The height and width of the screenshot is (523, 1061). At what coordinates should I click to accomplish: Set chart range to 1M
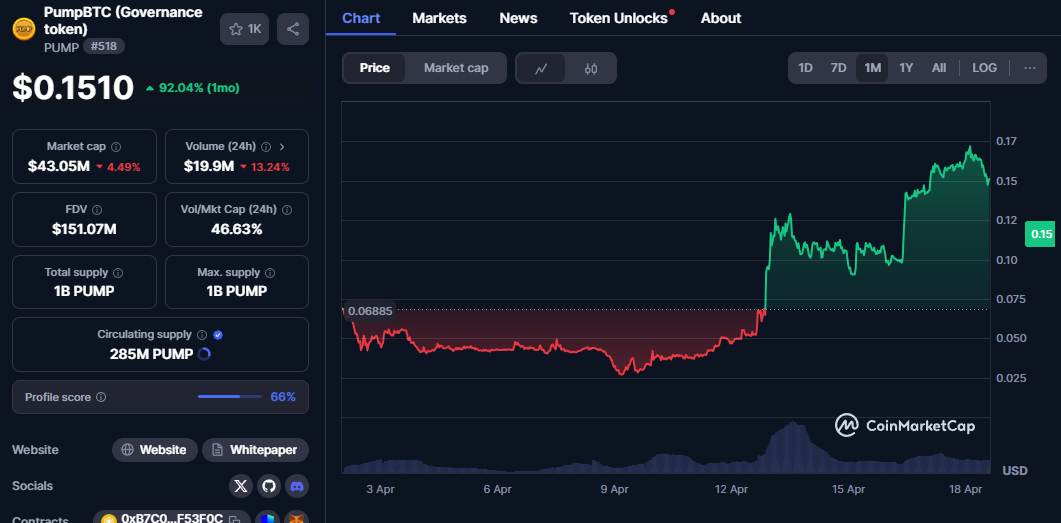[x=872, y=68]
